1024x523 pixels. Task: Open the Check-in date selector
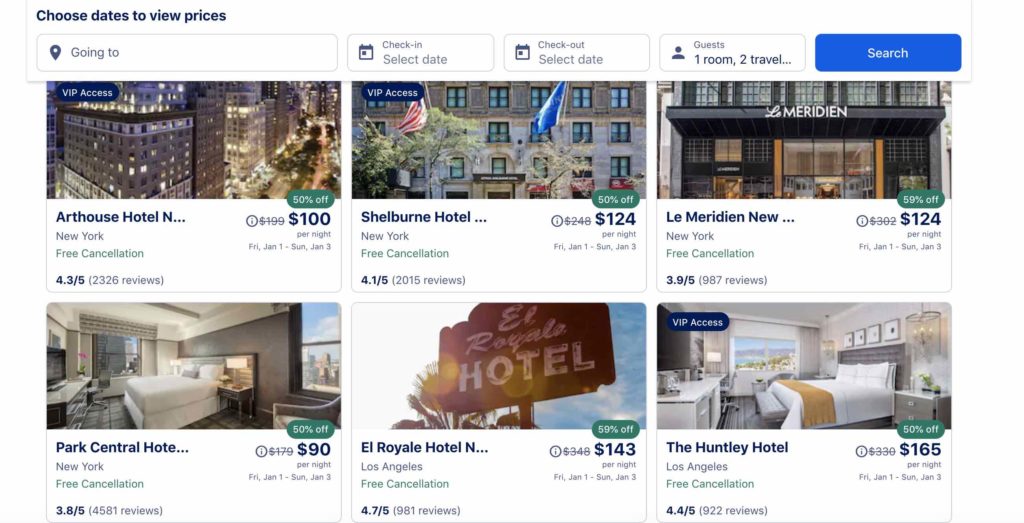point(421,53)
